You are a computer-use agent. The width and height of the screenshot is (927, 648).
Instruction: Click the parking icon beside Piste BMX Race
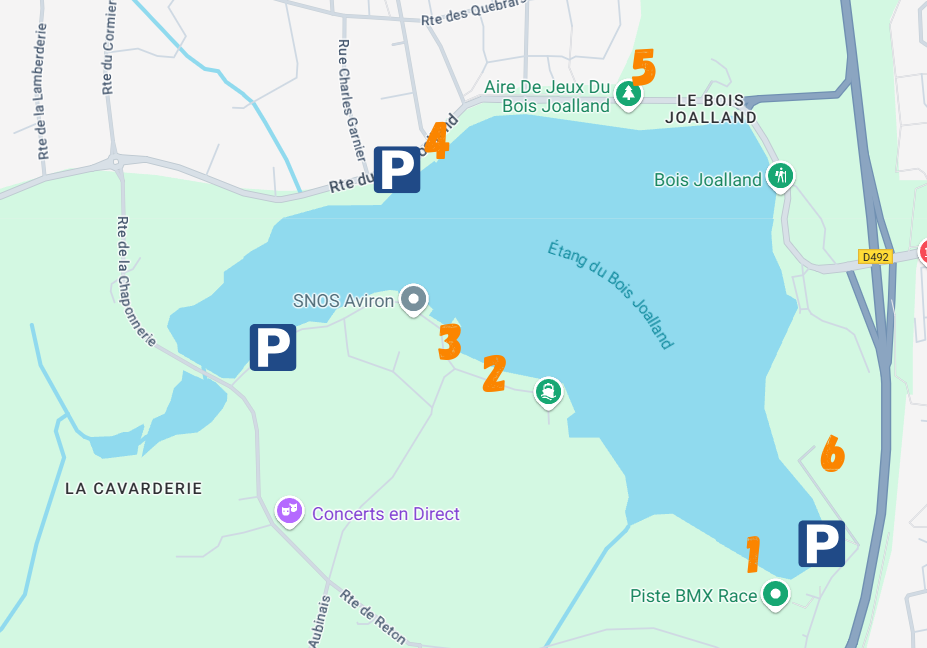[821, 544]
